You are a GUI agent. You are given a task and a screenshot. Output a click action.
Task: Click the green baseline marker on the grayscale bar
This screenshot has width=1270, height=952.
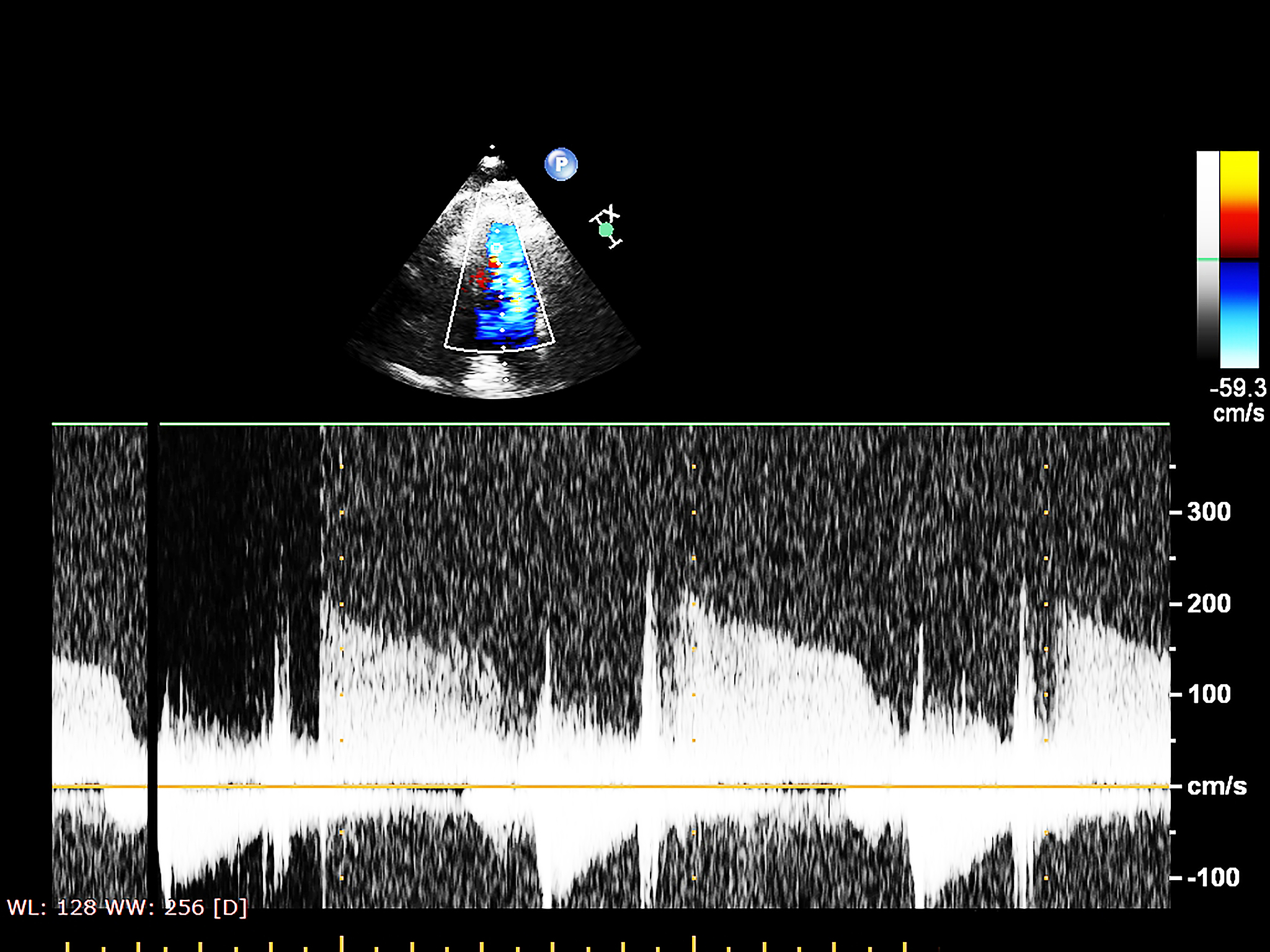1207,259
